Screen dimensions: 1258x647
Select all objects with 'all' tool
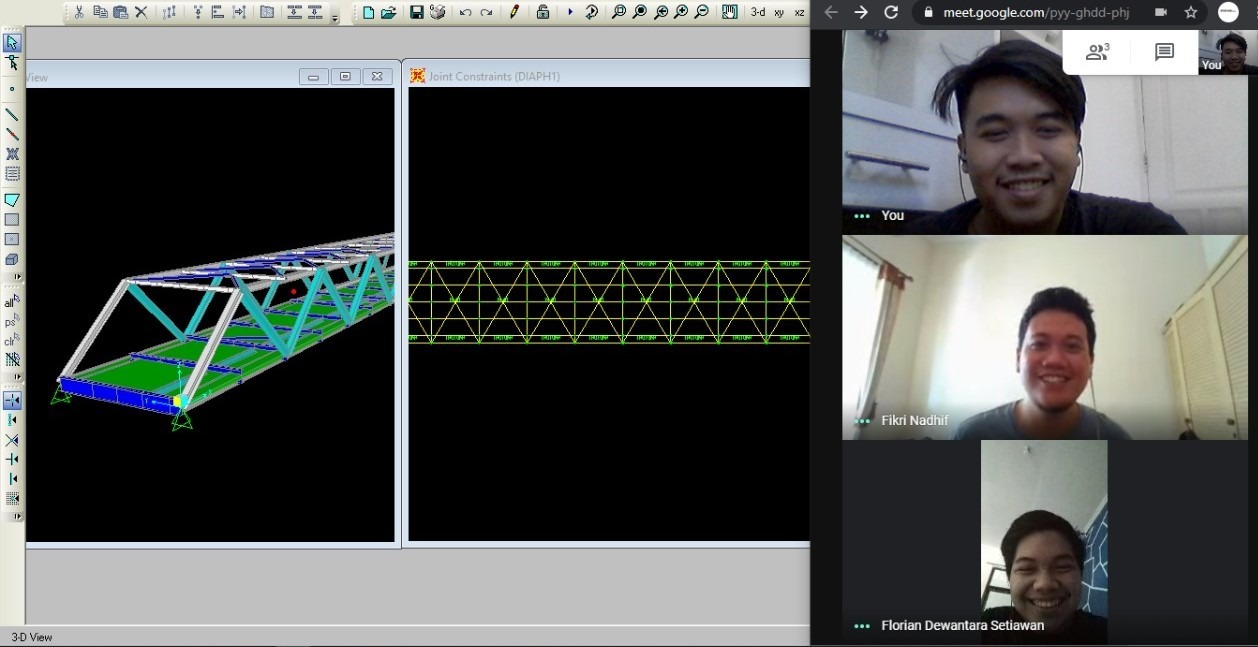coord(11,302)
